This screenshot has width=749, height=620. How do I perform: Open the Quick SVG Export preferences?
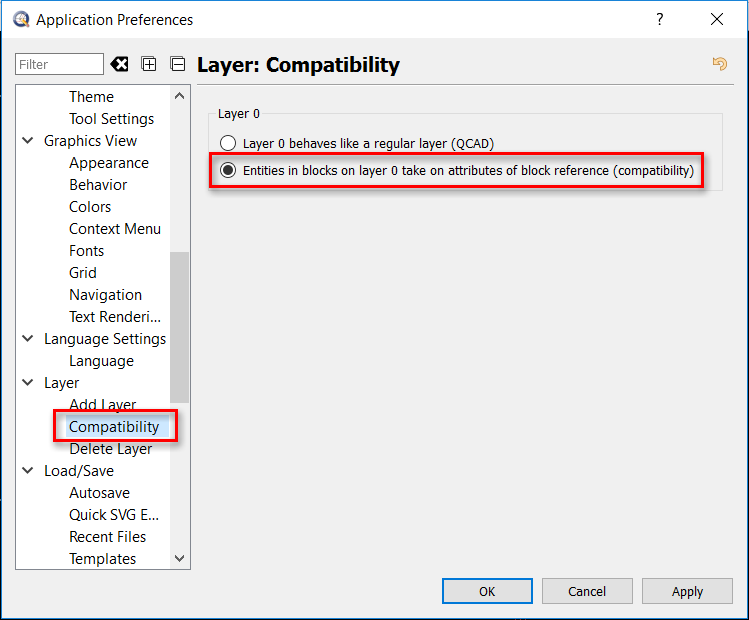pos(114,514)
